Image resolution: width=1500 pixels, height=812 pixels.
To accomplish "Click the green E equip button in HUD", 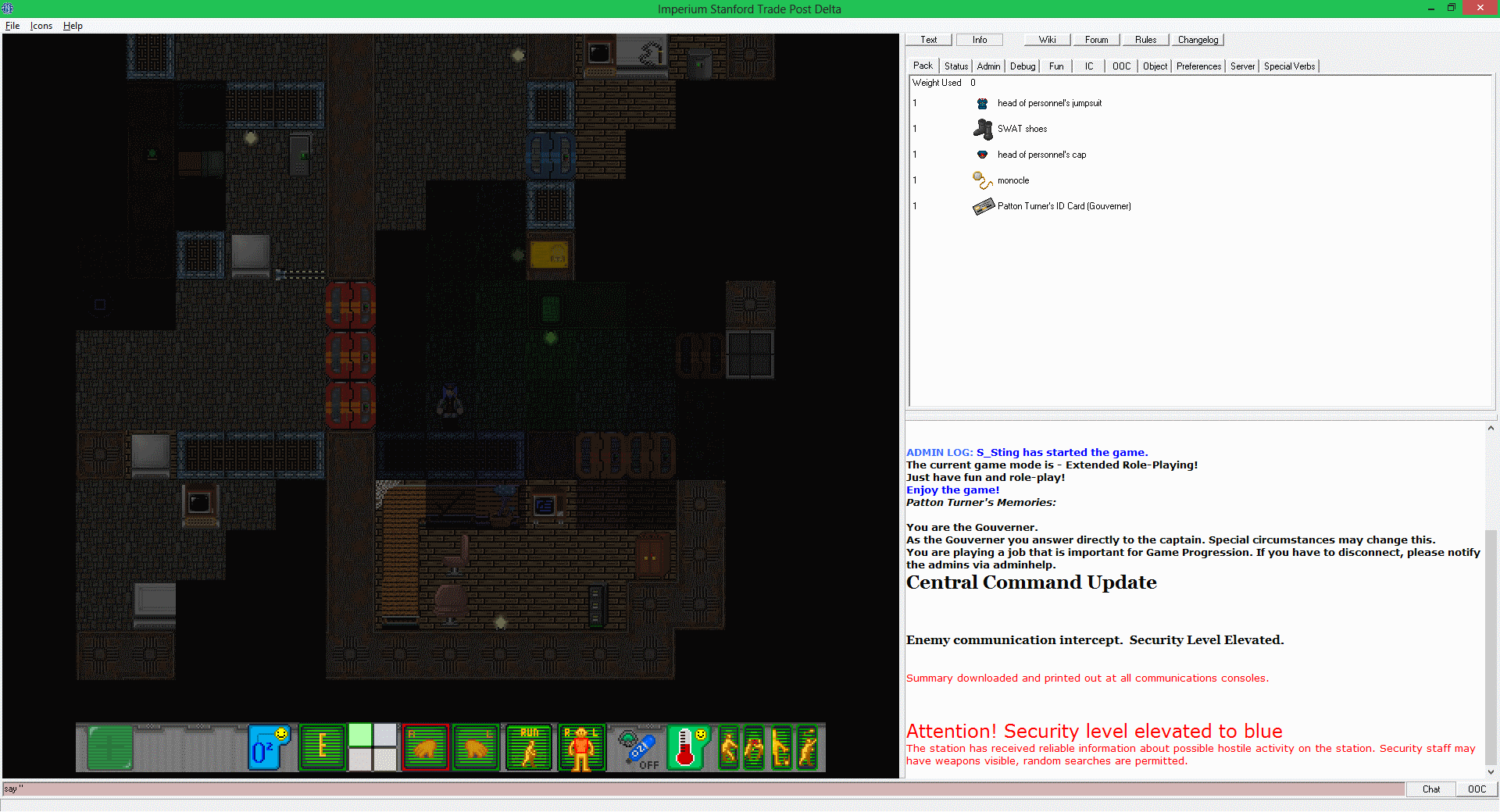I will (322, 748).
